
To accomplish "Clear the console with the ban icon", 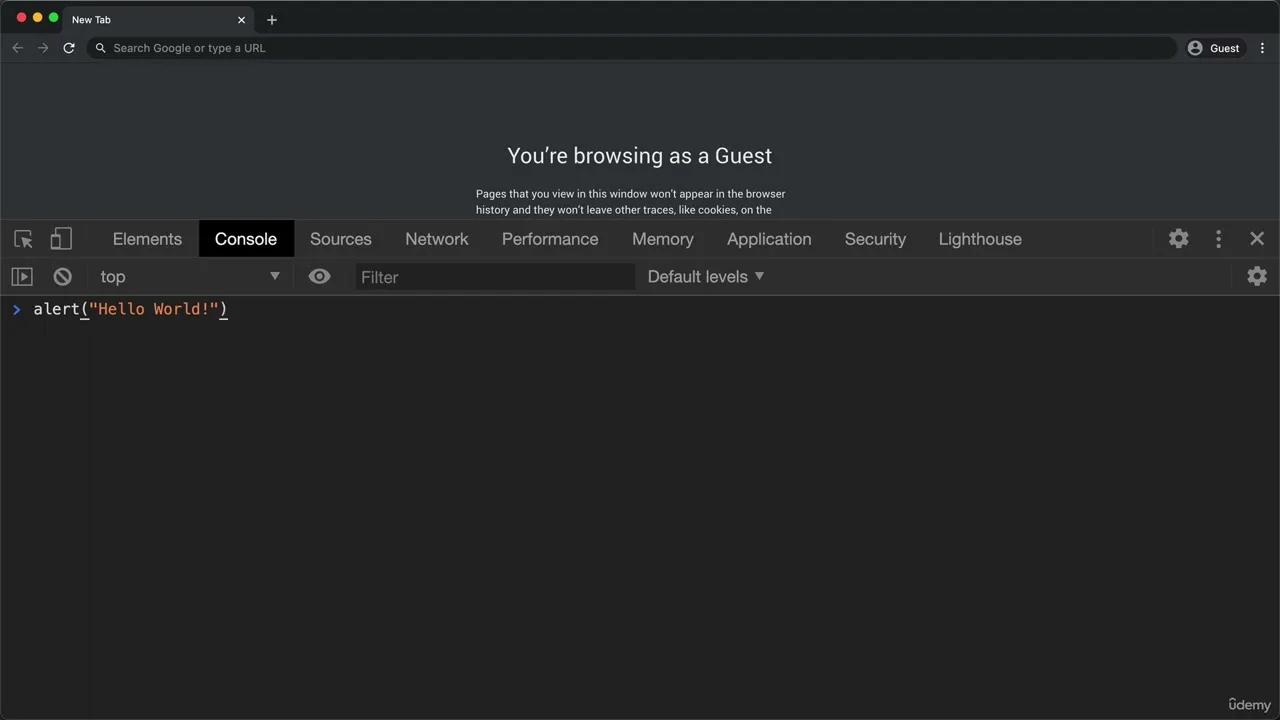I will tap(63, 277).
